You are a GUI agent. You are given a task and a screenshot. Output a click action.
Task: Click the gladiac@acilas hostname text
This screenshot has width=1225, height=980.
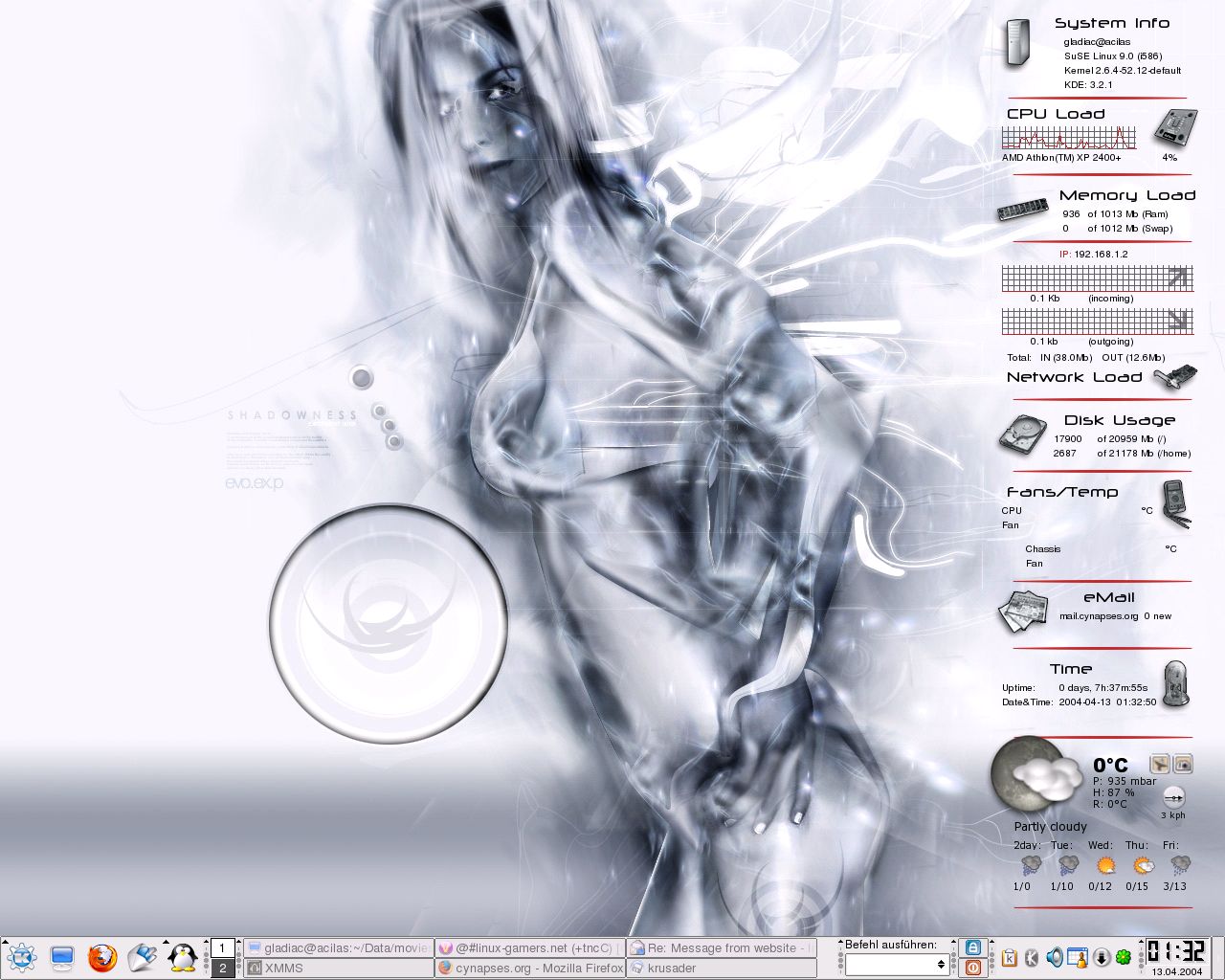(1097, 41)
